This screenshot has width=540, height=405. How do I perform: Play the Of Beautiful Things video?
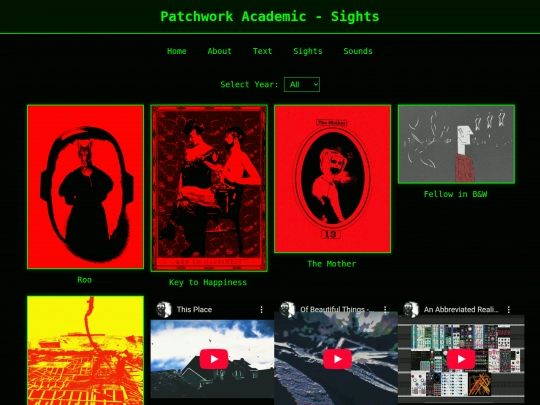337,359
